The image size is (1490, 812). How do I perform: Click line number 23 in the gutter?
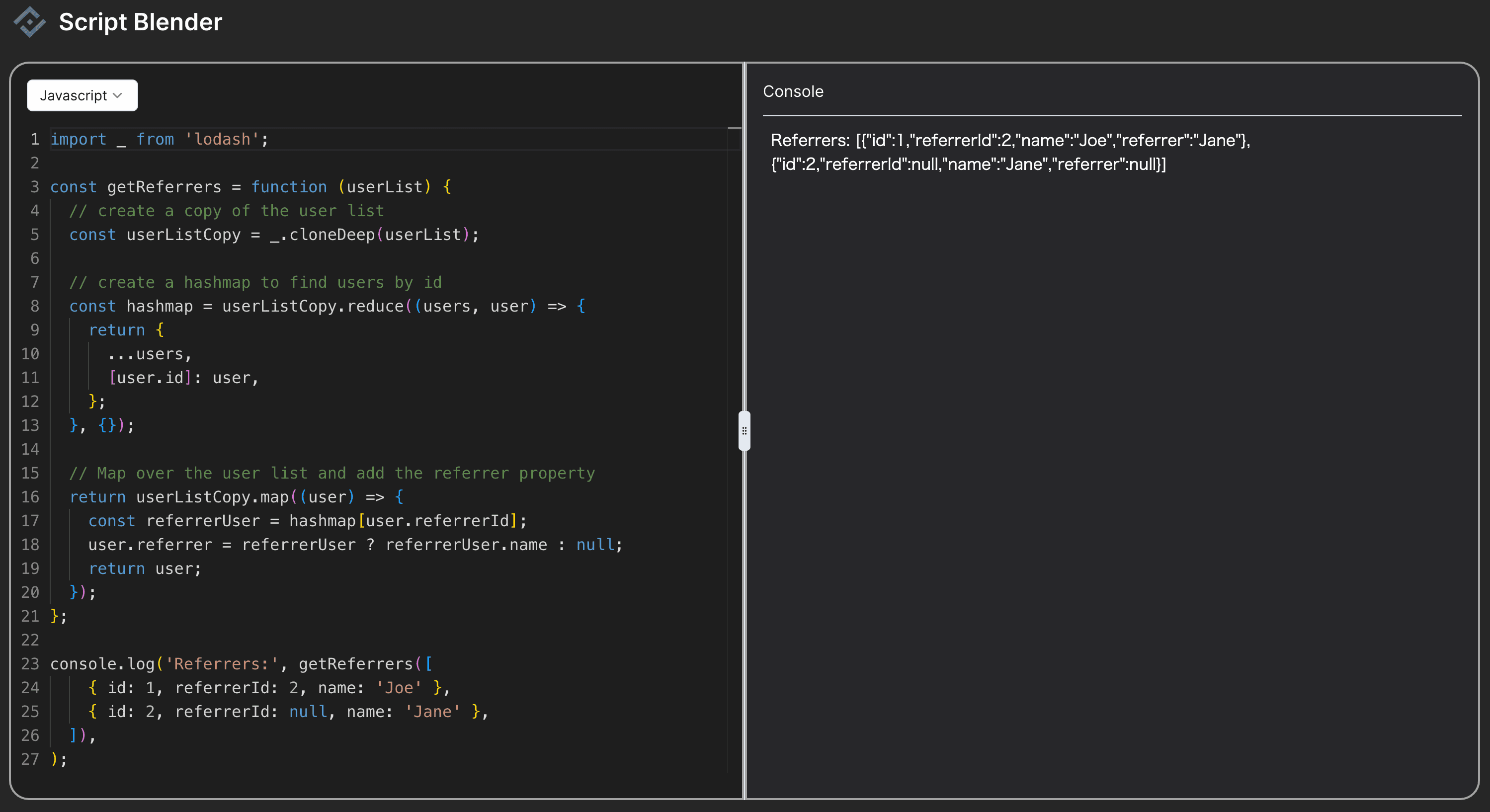click(30, 664)
